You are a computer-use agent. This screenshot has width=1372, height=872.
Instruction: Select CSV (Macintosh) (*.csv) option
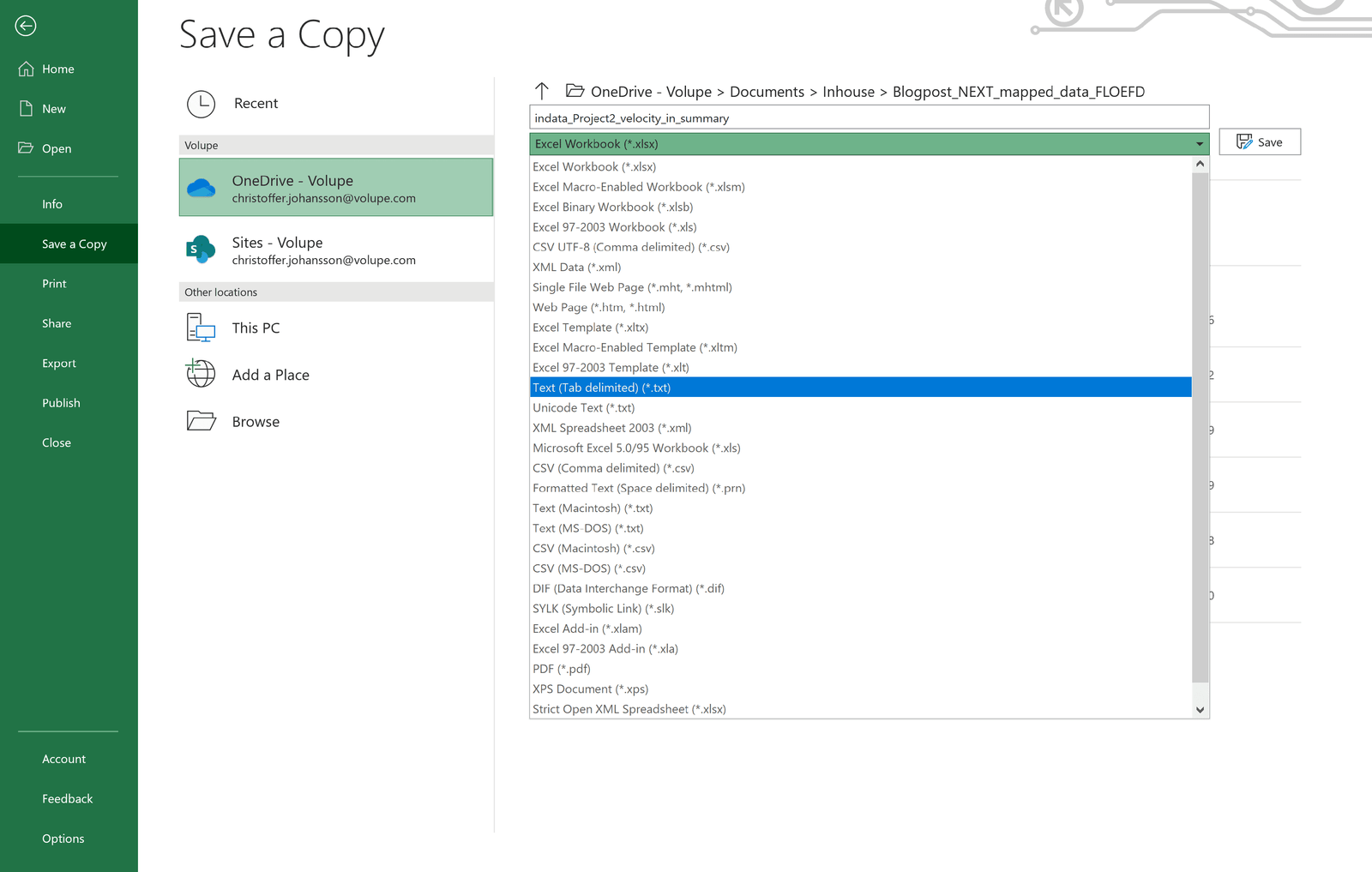pos(861,548)
